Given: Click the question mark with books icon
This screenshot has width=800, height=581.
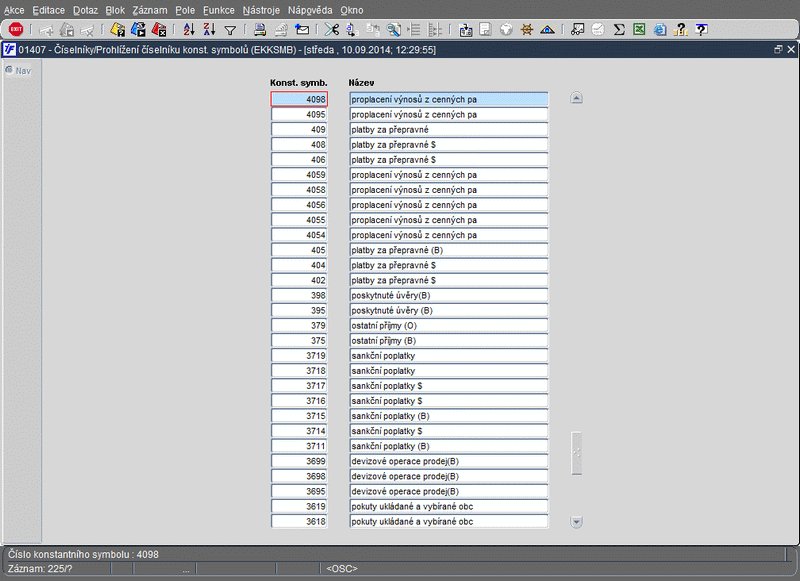Looking at the screenshot, I should 680,30.
